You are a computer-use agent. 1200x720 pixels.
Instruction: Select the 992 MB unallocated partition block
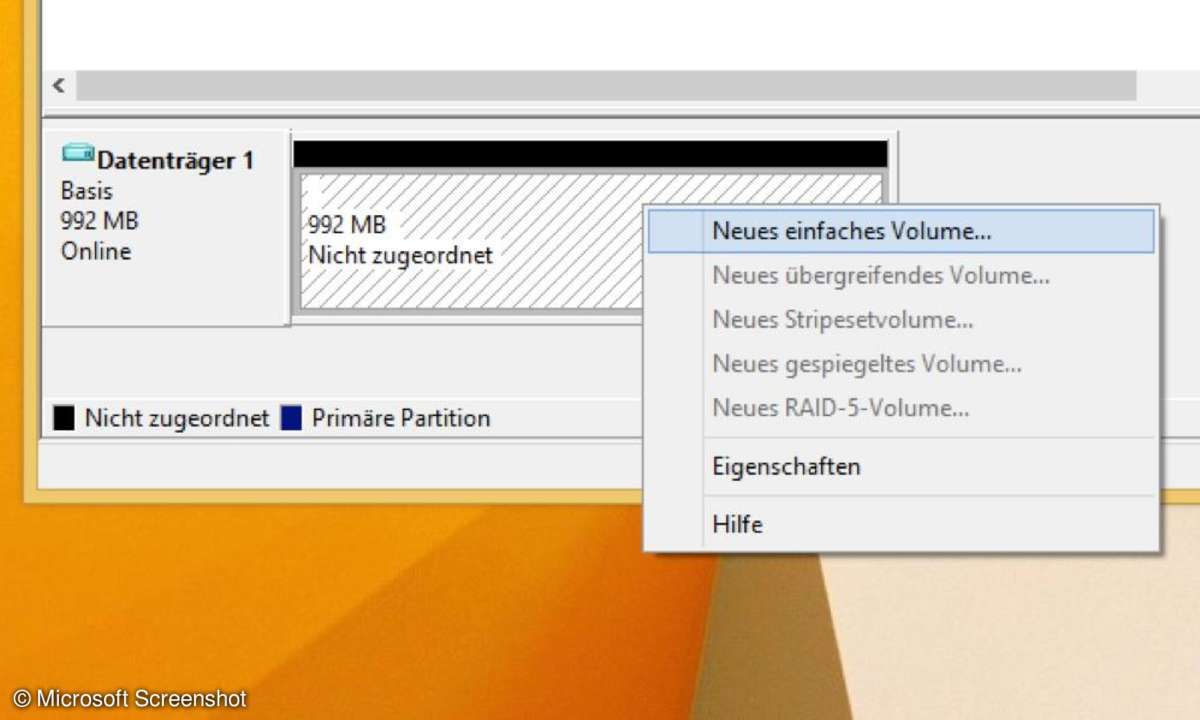click(591, 241)
